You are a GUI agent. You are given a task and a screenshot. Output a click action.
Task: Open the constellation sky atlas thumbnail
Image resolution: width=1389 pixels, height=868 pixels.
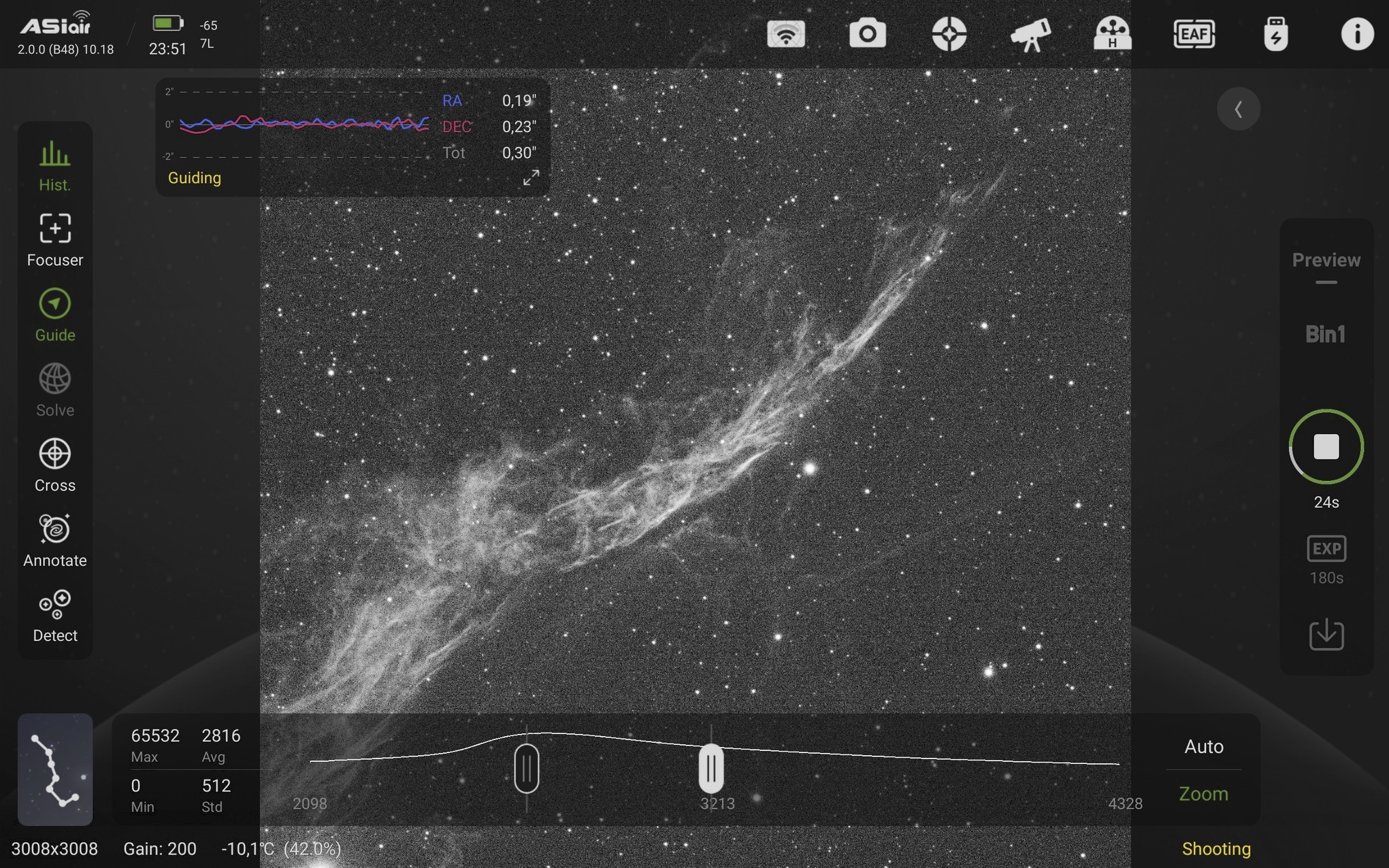coord(54,769)
